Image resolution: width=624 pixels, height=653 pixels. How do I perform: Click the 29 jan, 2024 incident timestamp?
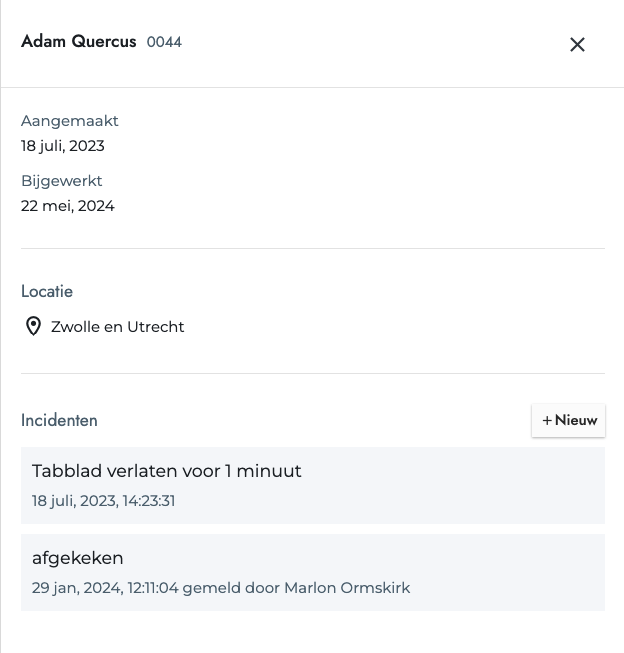click(105, 588)
